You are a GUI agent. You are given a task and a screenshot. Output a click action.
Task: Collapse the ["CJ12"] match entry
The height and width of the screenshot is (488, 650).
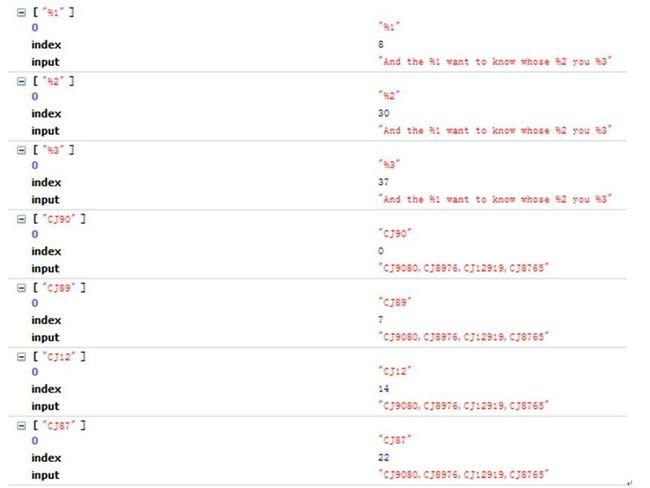pyautogui.click(x=21, y=357)
